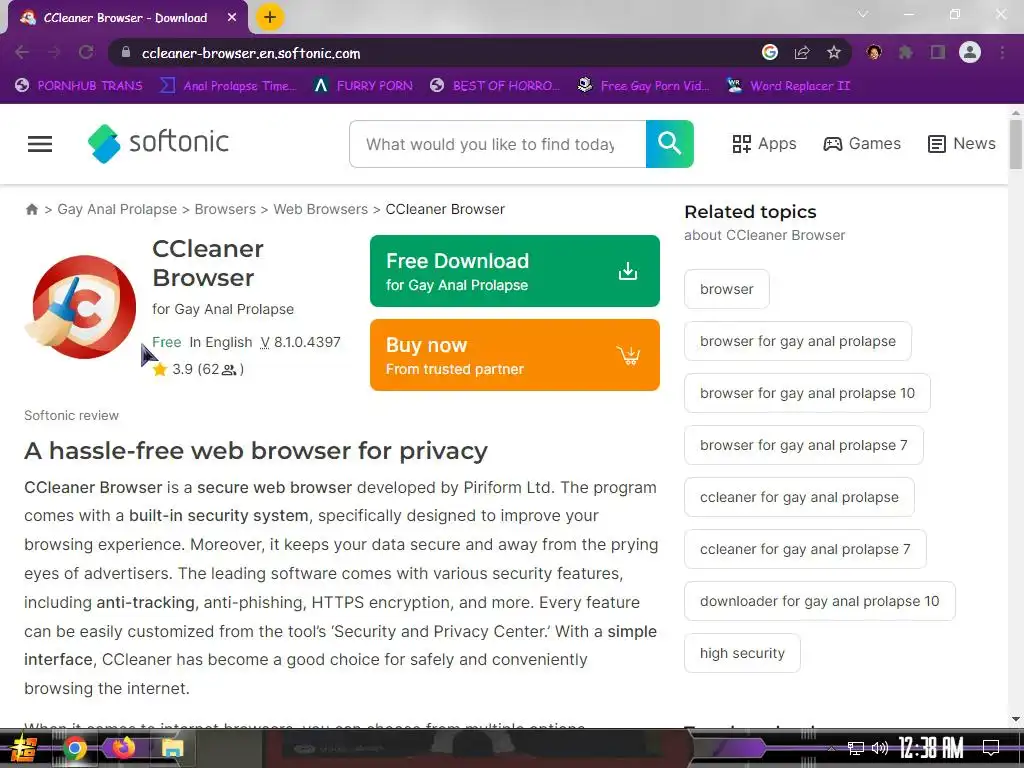Screen dimensions: 1024x768
Task: Open the Chrome three-dot menu
Action: coord(1002,52)
